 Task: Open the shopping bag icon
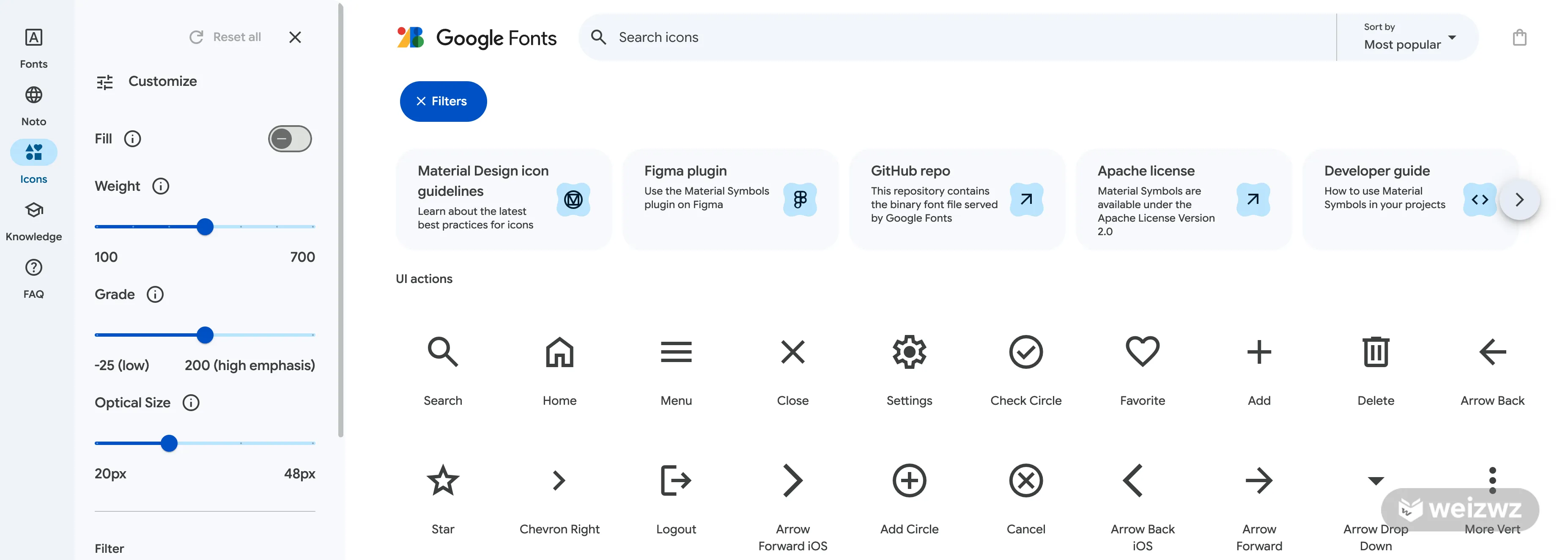click(1519, 38)
